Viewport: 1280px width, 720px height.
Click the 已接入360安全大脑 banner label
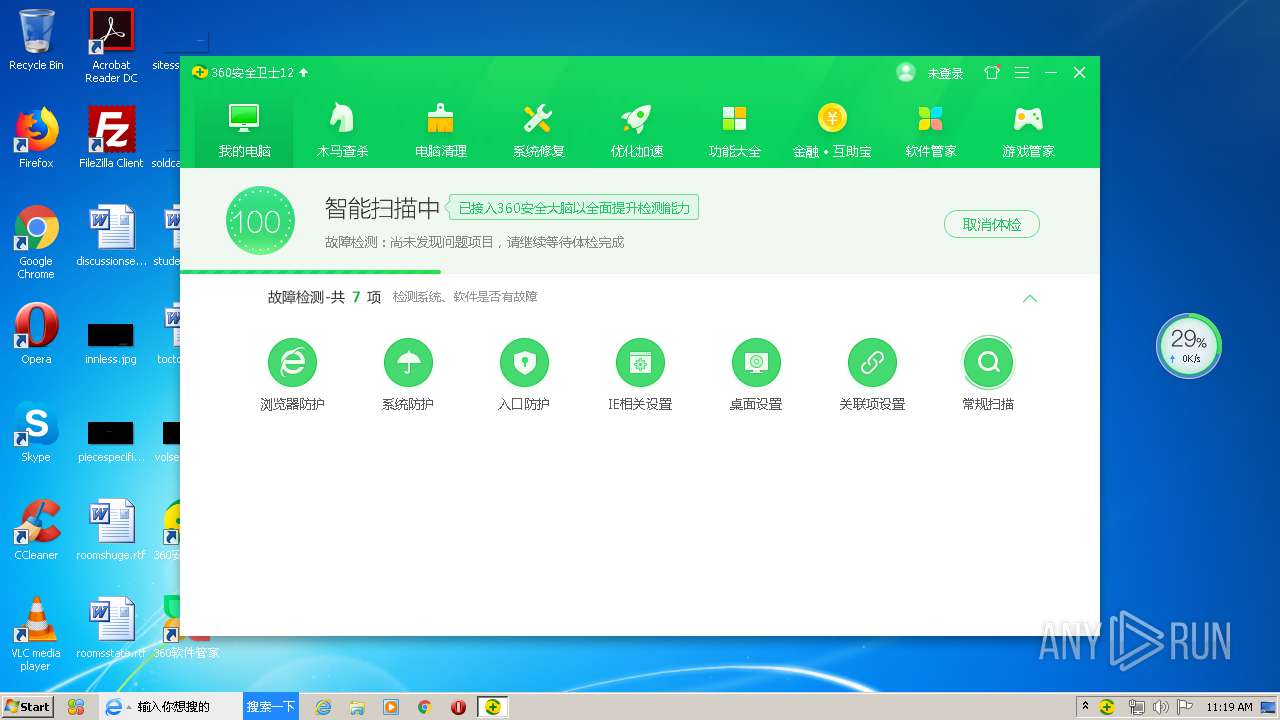tap(573, 208)
